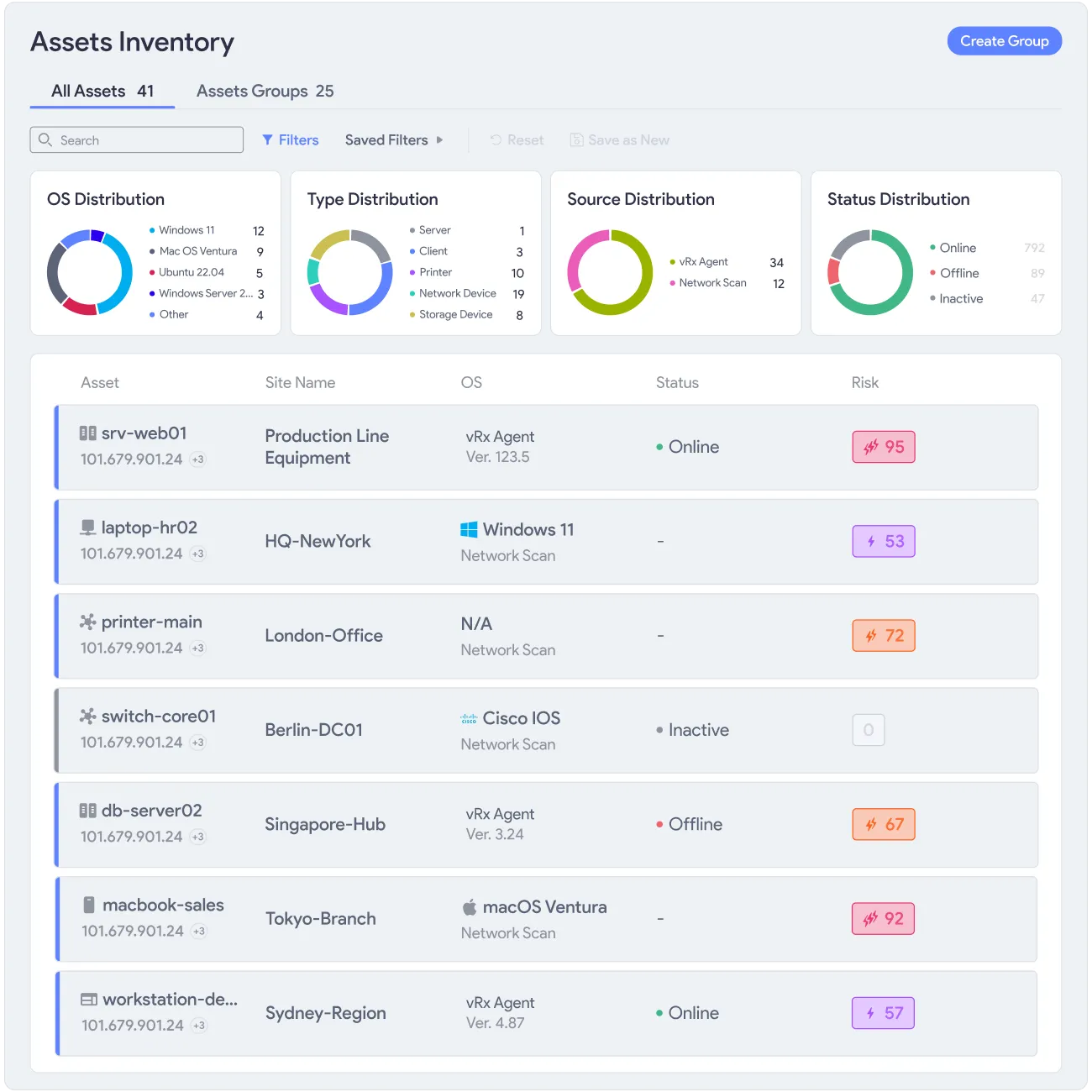Expand the Saved Filters dropdown arrow
The height and width of the screenshot is (1092, 1092).
tap(439, 140)
